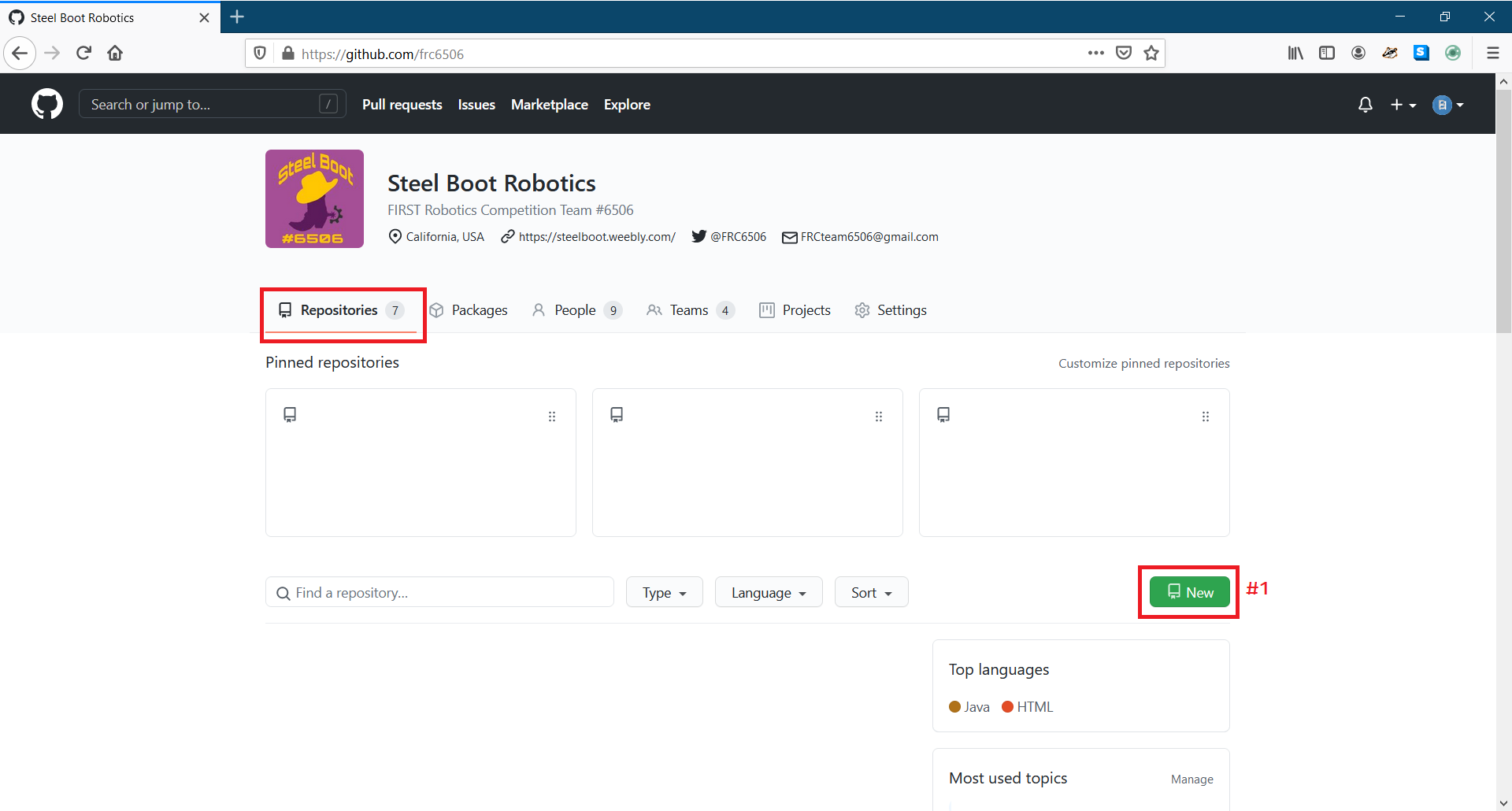Screen dimensions: 1512x811
Task: Switch to the Packages tab
Action: [469, 310]
